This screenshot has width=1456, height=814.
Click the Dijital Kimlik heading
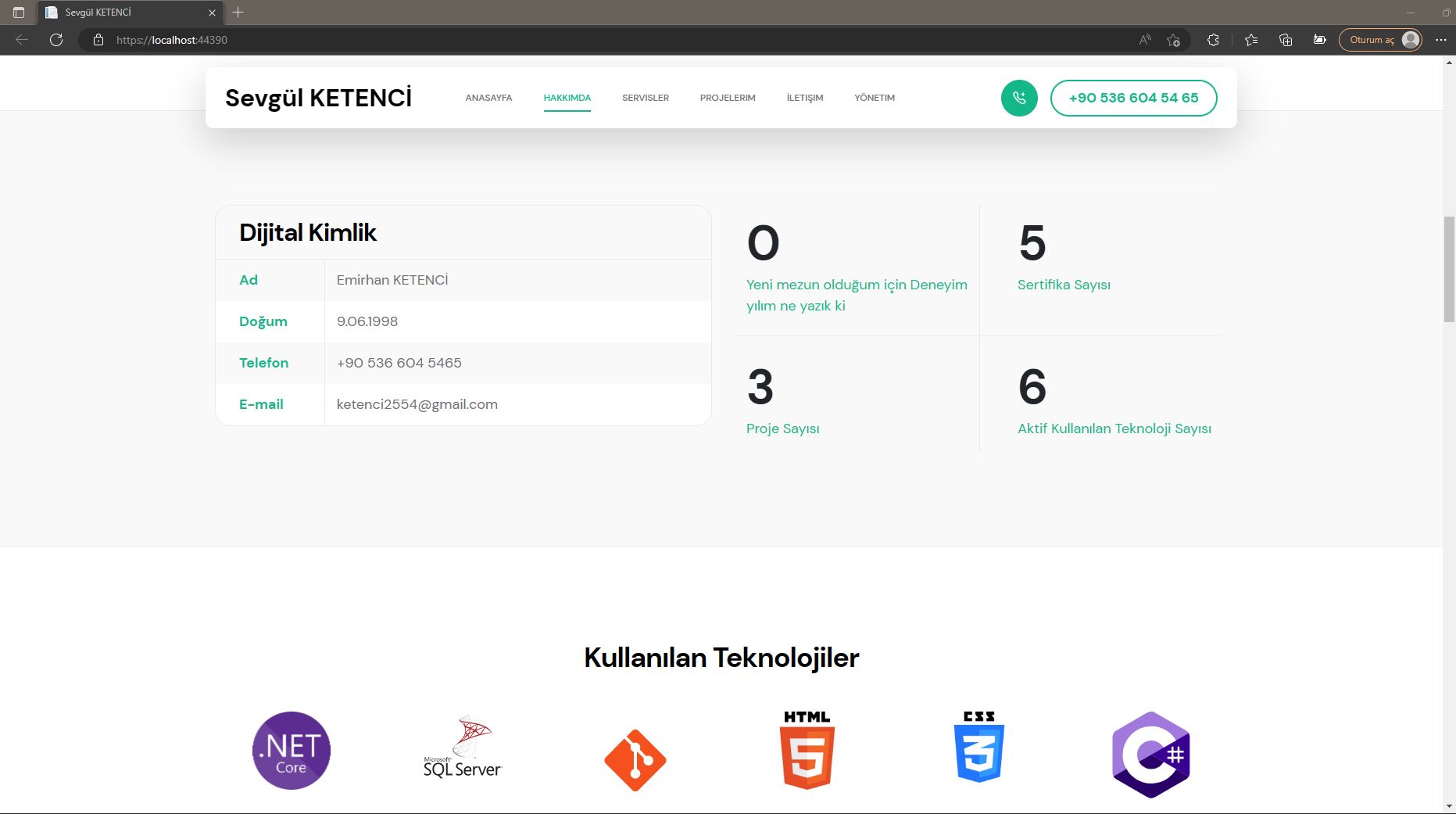(308, 232)
